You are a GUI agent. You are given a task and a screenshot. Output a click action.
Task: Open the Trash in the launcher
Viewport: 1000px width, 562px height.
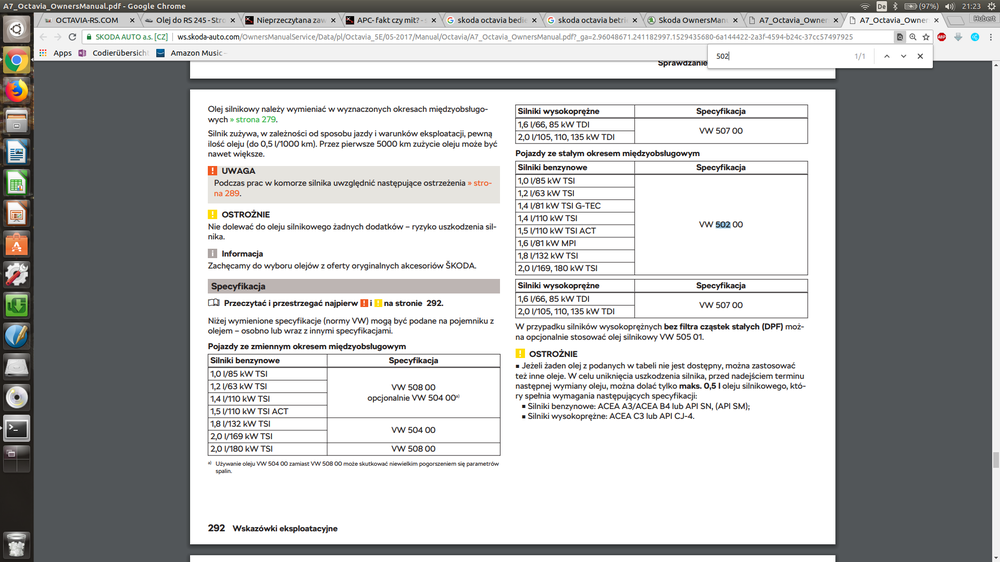15,543
